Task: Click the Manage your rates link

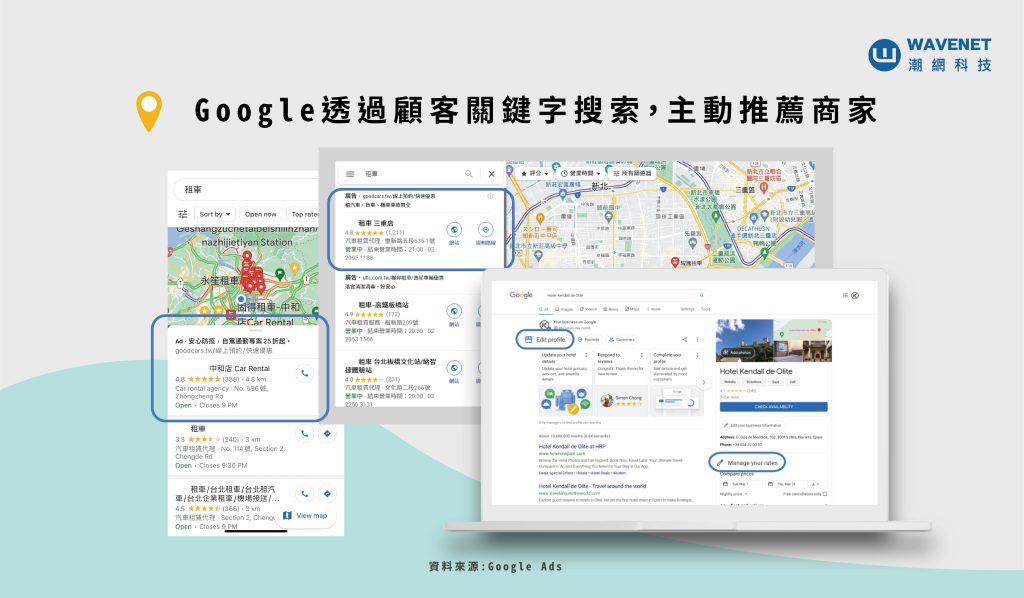Action: tap(748, 463)
